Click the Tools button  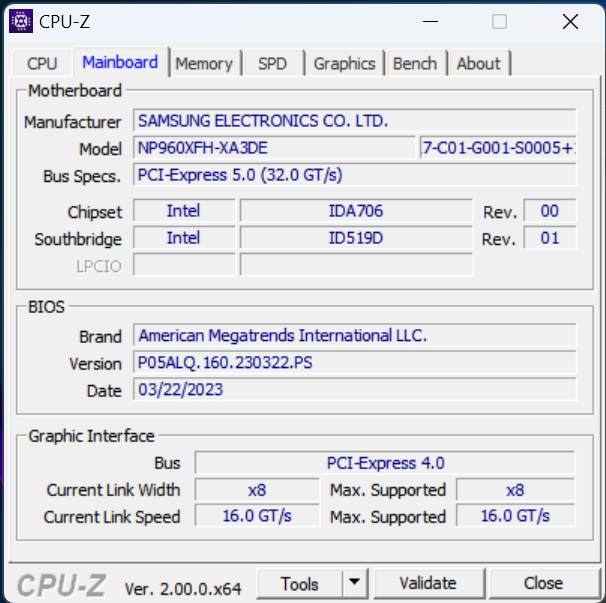pos(300,584)
